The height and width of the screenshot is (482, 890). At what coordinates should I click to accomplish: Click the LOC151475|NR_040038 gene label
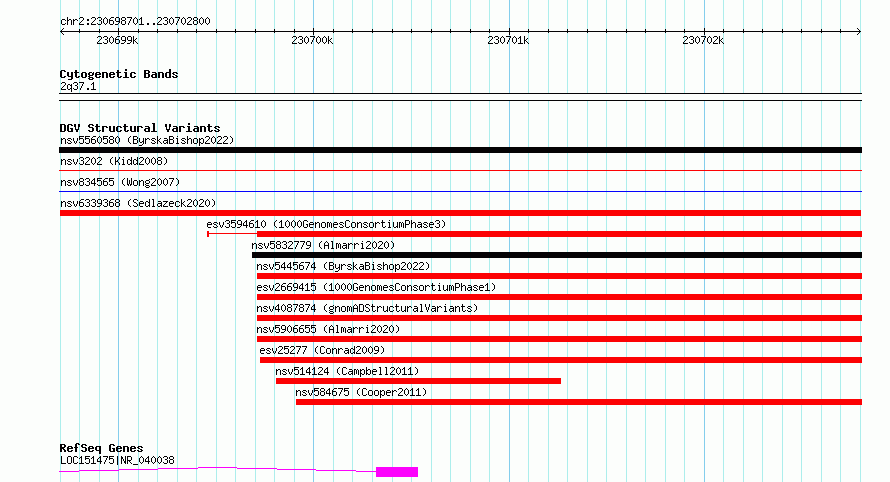click(117, 460)
